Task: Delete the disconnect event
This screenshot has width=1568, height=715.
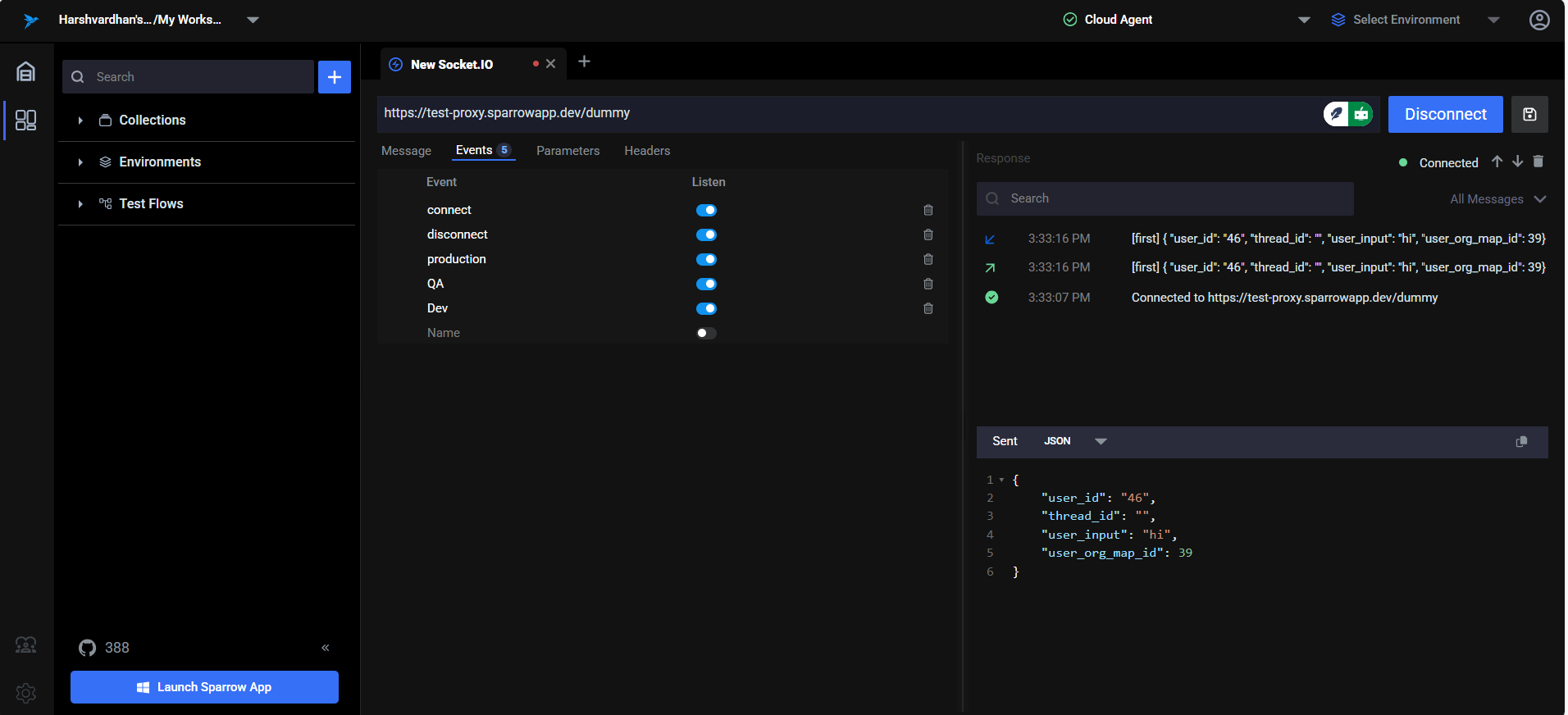Action: coord(928,235)
